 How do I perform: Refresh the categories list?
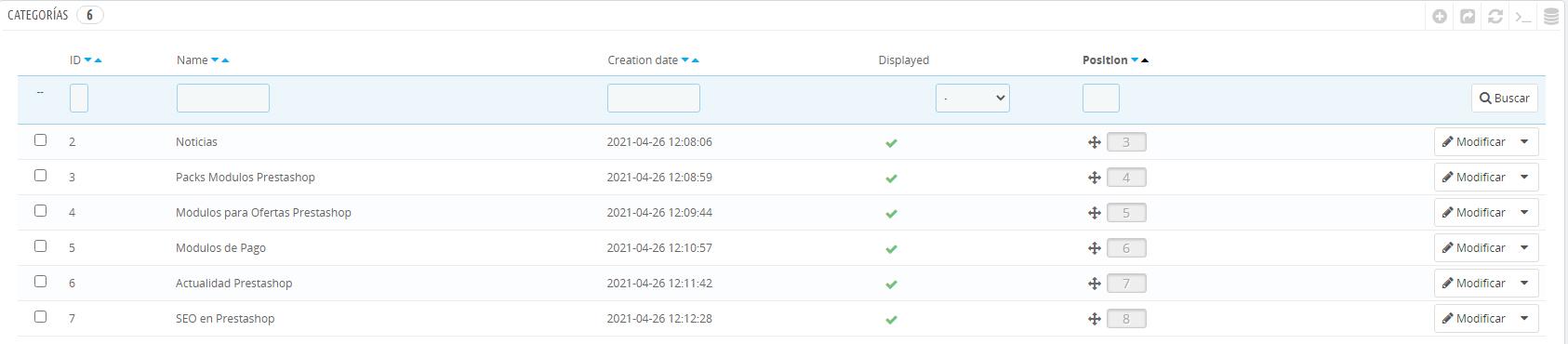[x=1495, y=16]
